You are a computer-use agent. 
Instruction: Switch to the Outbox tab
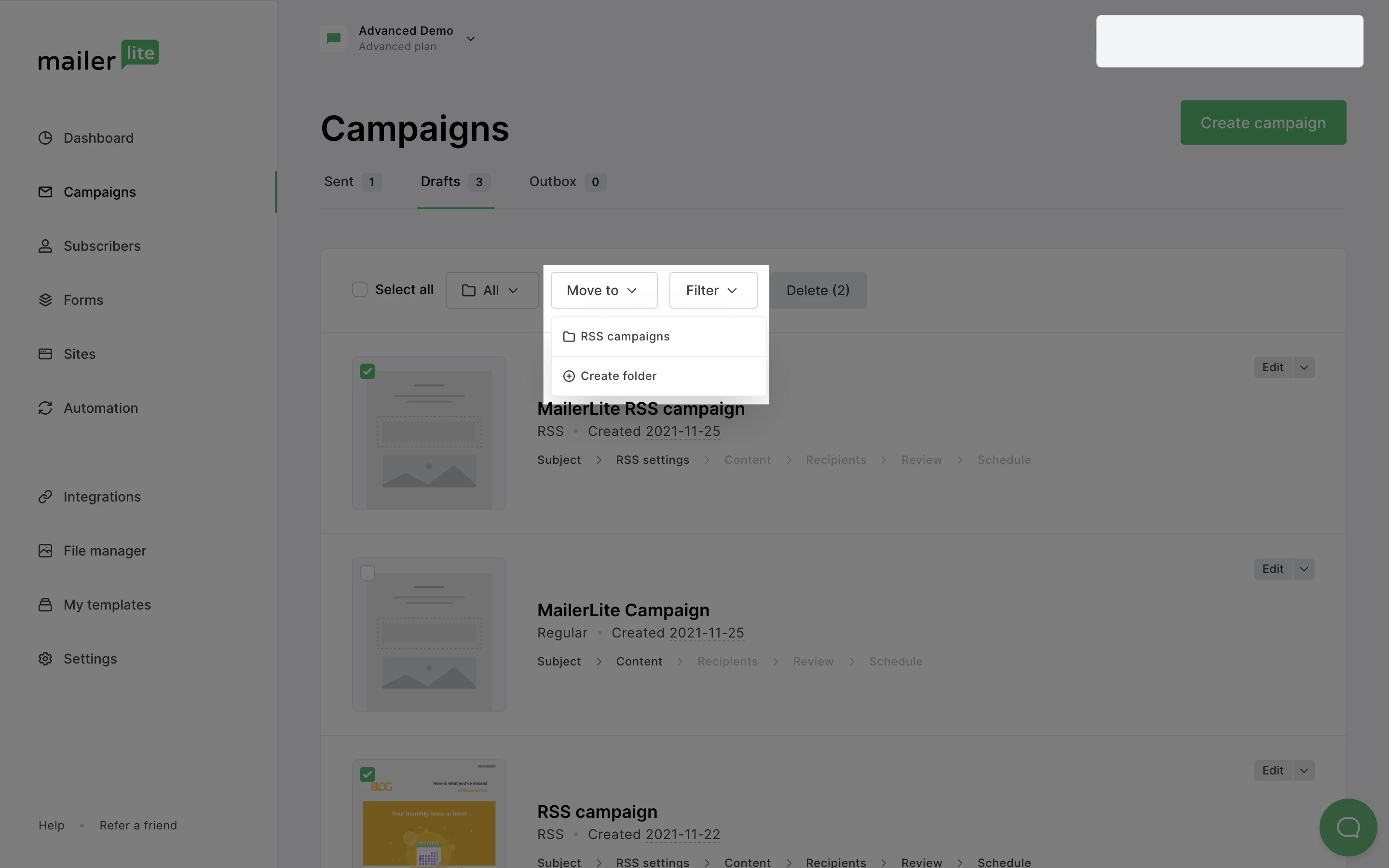(x=567, y=182)
